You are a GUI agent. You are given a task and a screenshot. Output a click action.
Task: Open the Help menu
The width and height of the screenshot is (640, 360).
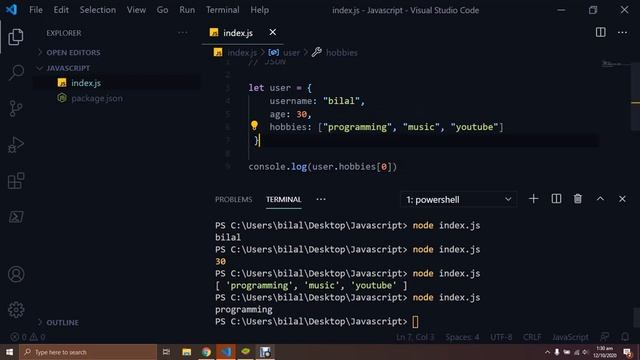[x=259, y=10]
